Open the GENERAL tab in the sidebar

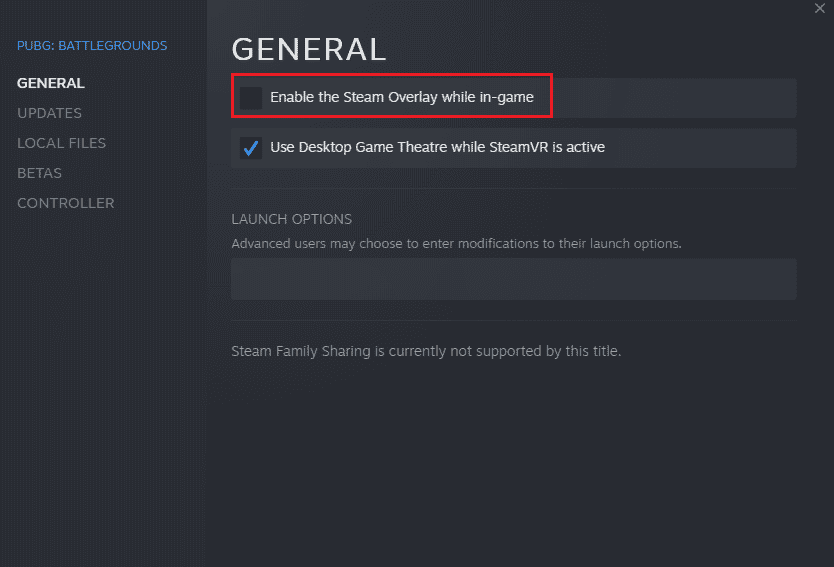(x=51, y=83)
